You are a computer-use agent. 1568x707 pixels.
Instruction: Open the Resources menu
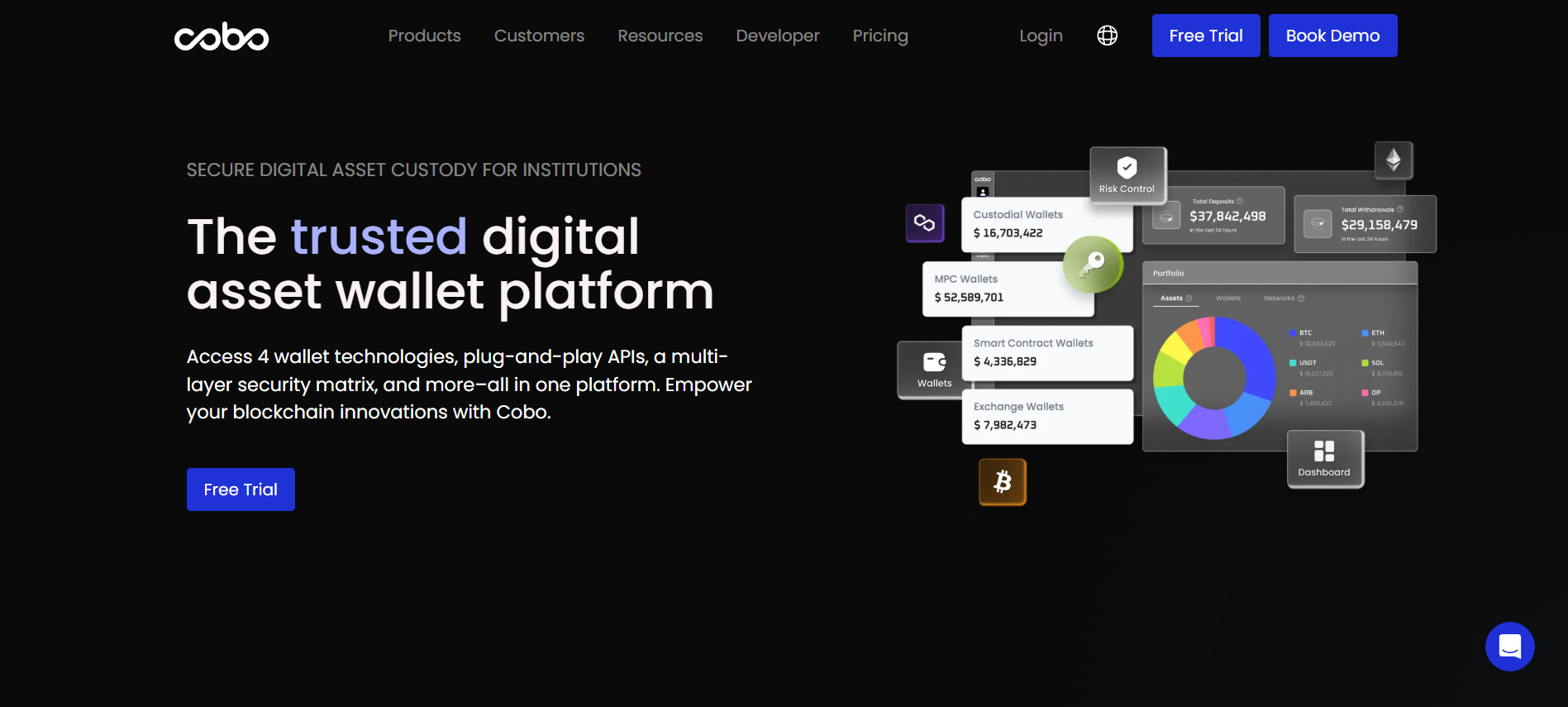[660, 36]
